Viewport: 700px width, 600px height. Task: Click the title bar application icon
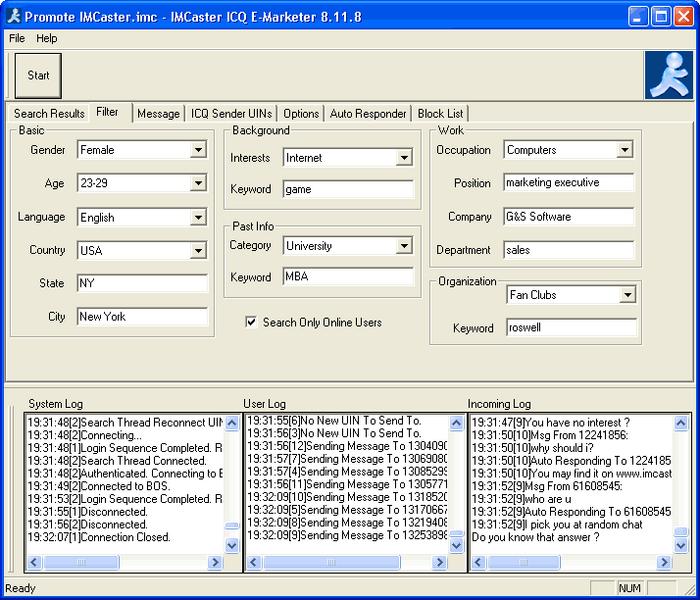pos(14,17)
